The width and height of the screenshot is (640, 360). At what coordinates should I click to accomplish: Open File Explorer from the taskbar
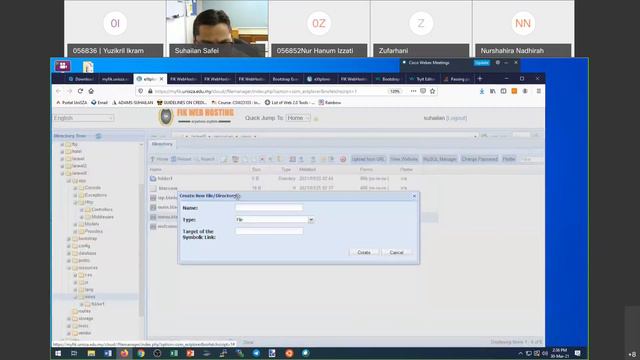[x=91, y=353]
